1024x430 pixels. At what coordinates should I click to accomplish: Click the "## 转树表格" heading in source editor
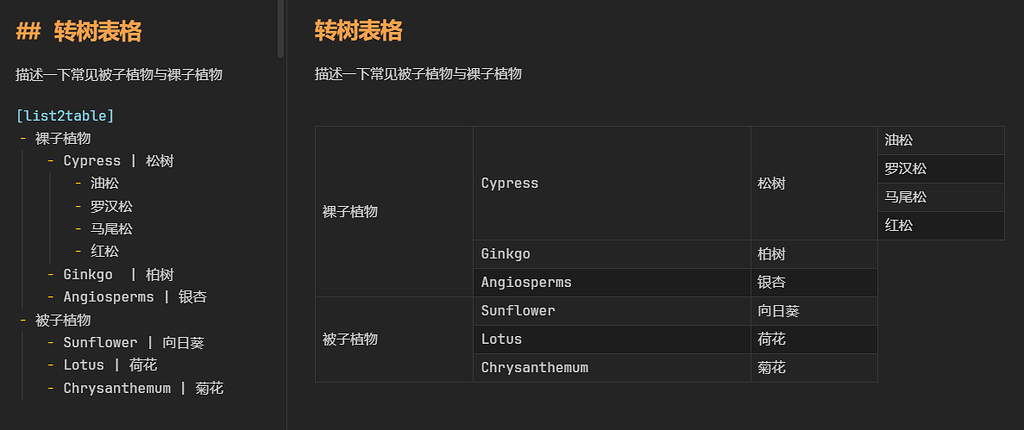point(79,32)
